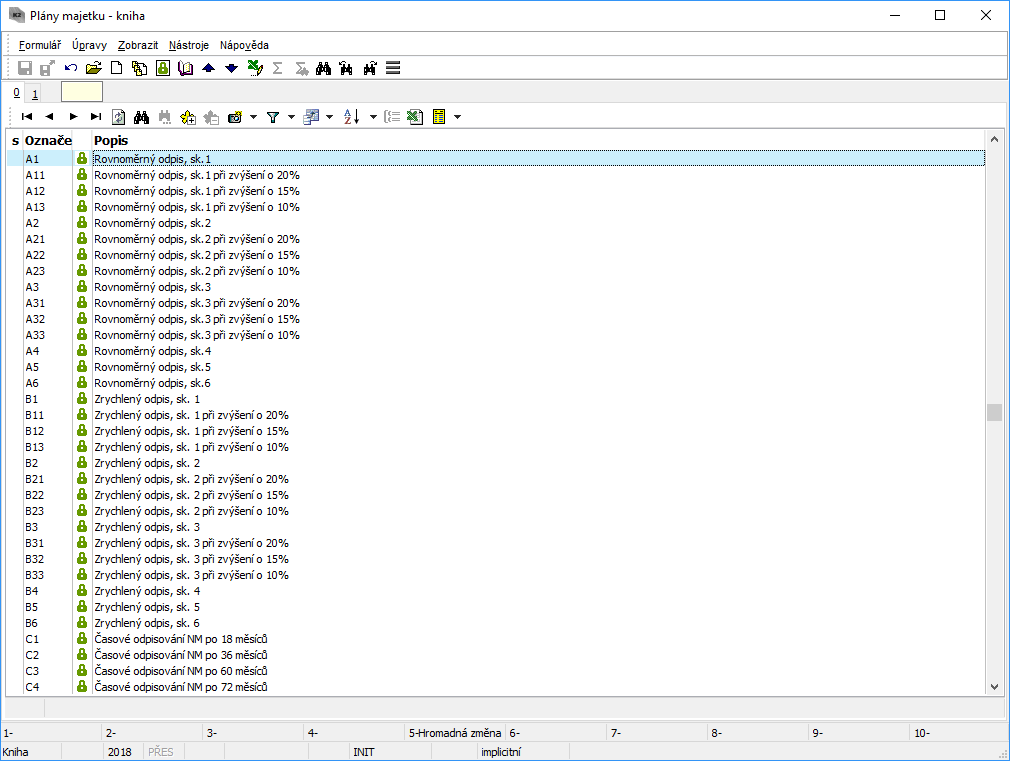The image size is (1010, 761).
Task: Open the dropdown arrow beside the A-Z sort
Action: [373, 117]
